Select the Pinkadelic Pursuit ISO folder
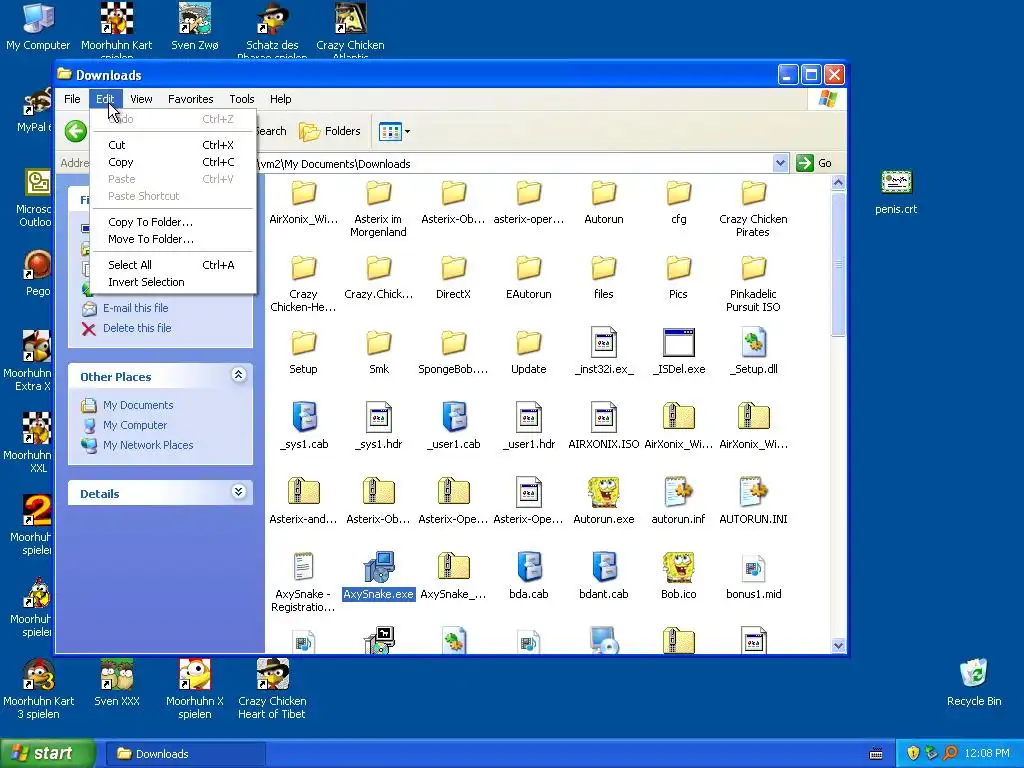The width and height of the screenshot is (1024, 768). (x=753, y=284)
